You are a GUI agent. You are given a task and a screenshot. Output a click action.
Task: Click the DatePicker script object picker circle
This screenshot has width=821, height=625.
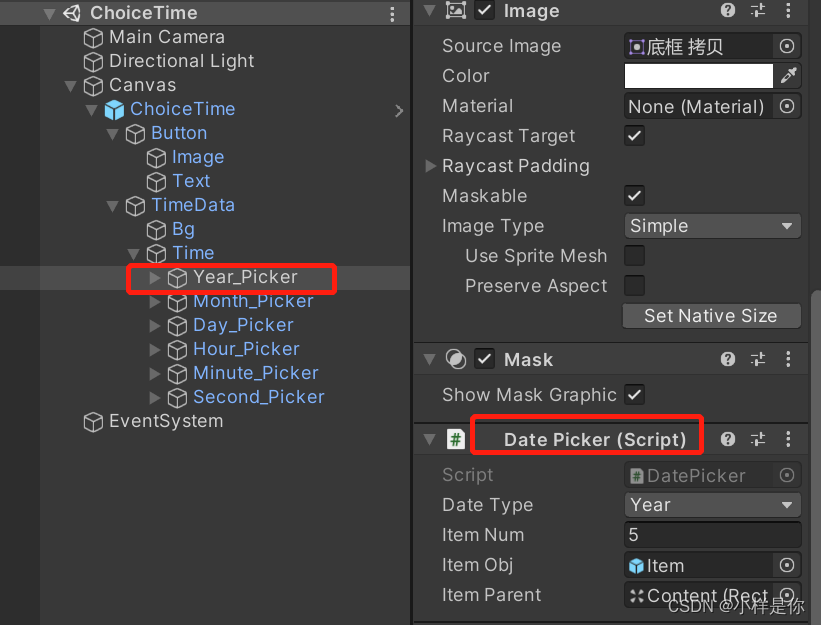tap(787, 474)
